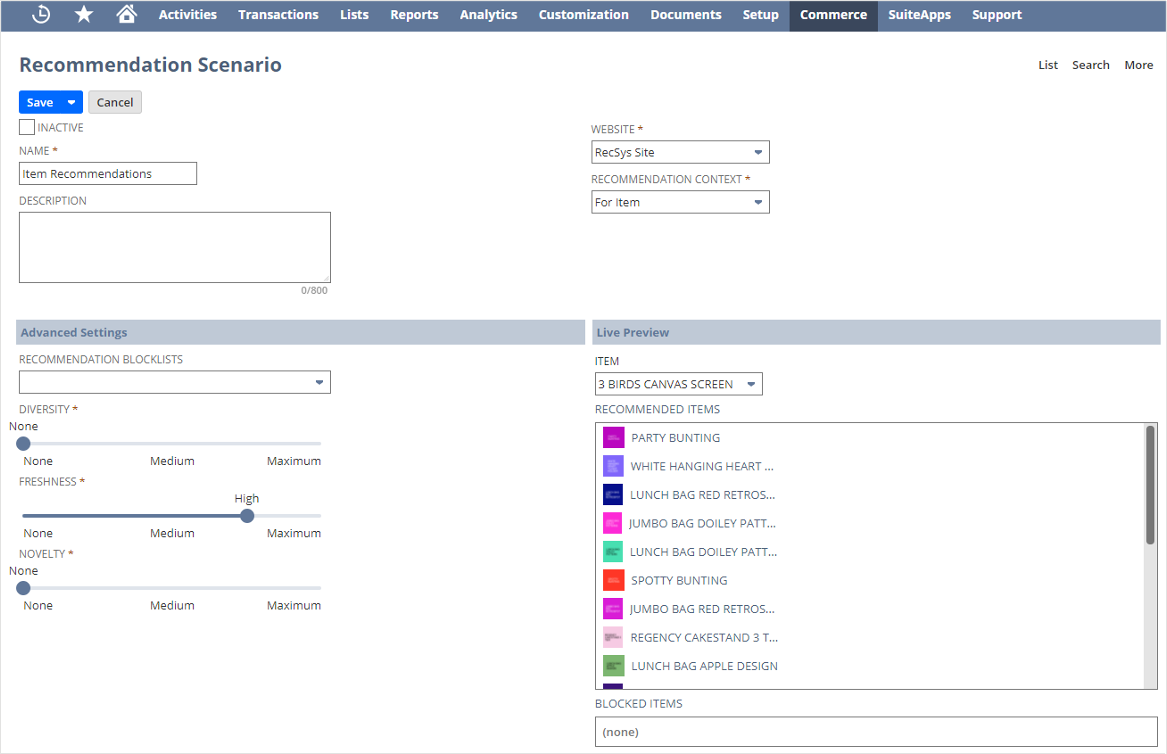Open the Support menu
The height and width of the screenshot is (754, 1167).
997,15
